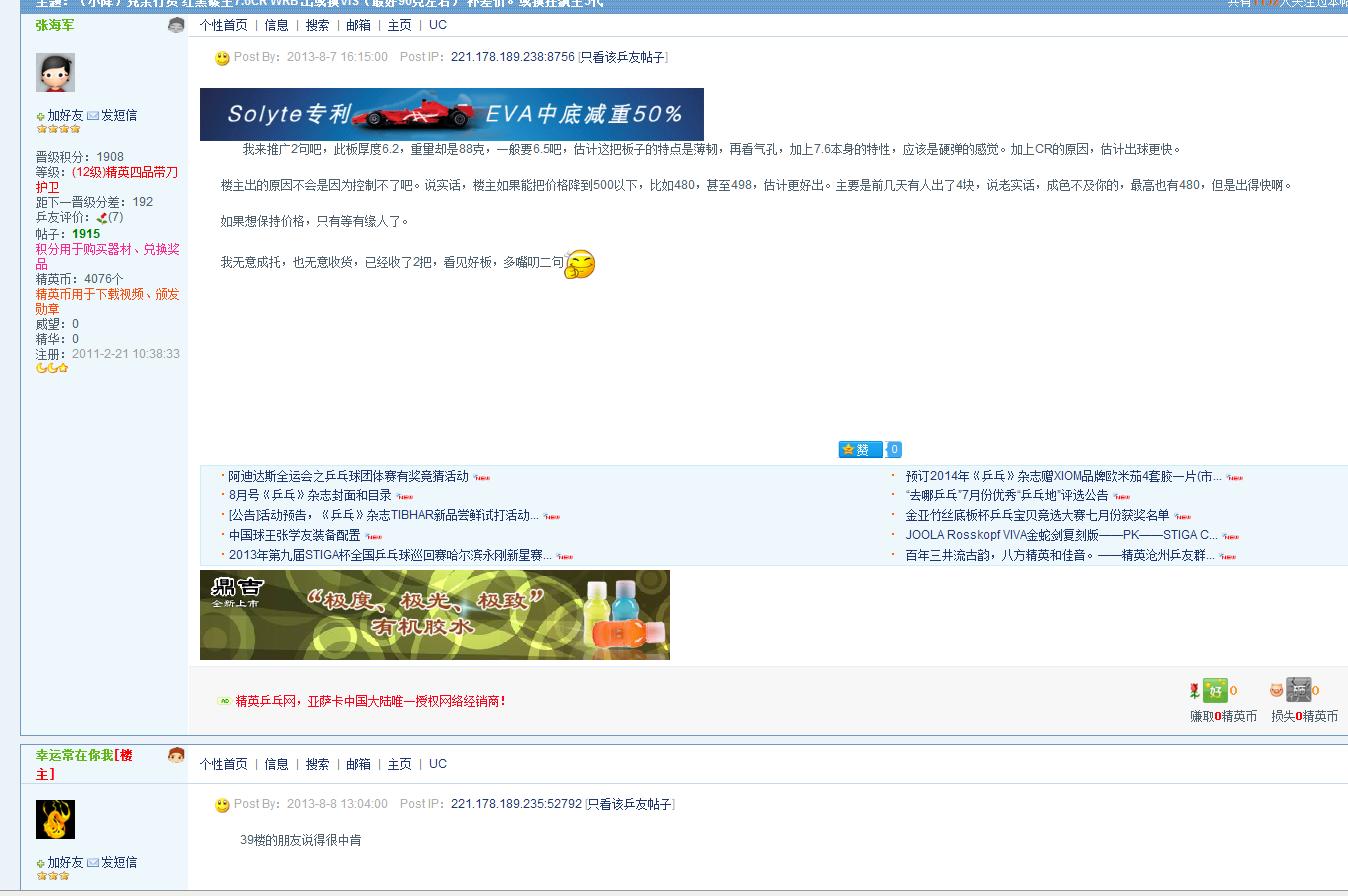The image size is (1348, 896).
Task: Click the gray brick icon beside 损失0精英币
Action: pos(1300,691)
